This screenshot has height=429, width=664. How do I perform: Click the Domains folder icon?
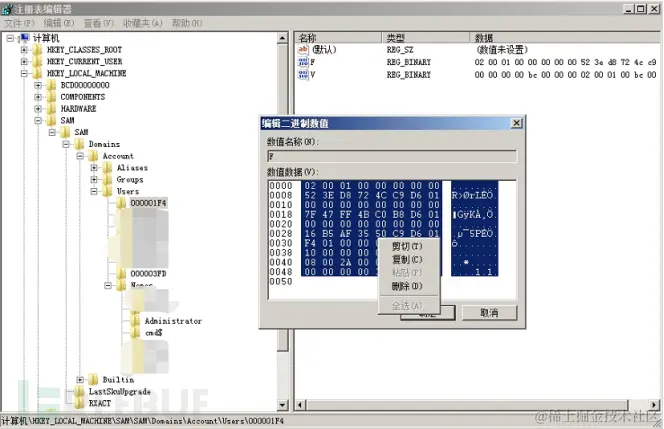[80, 144]
